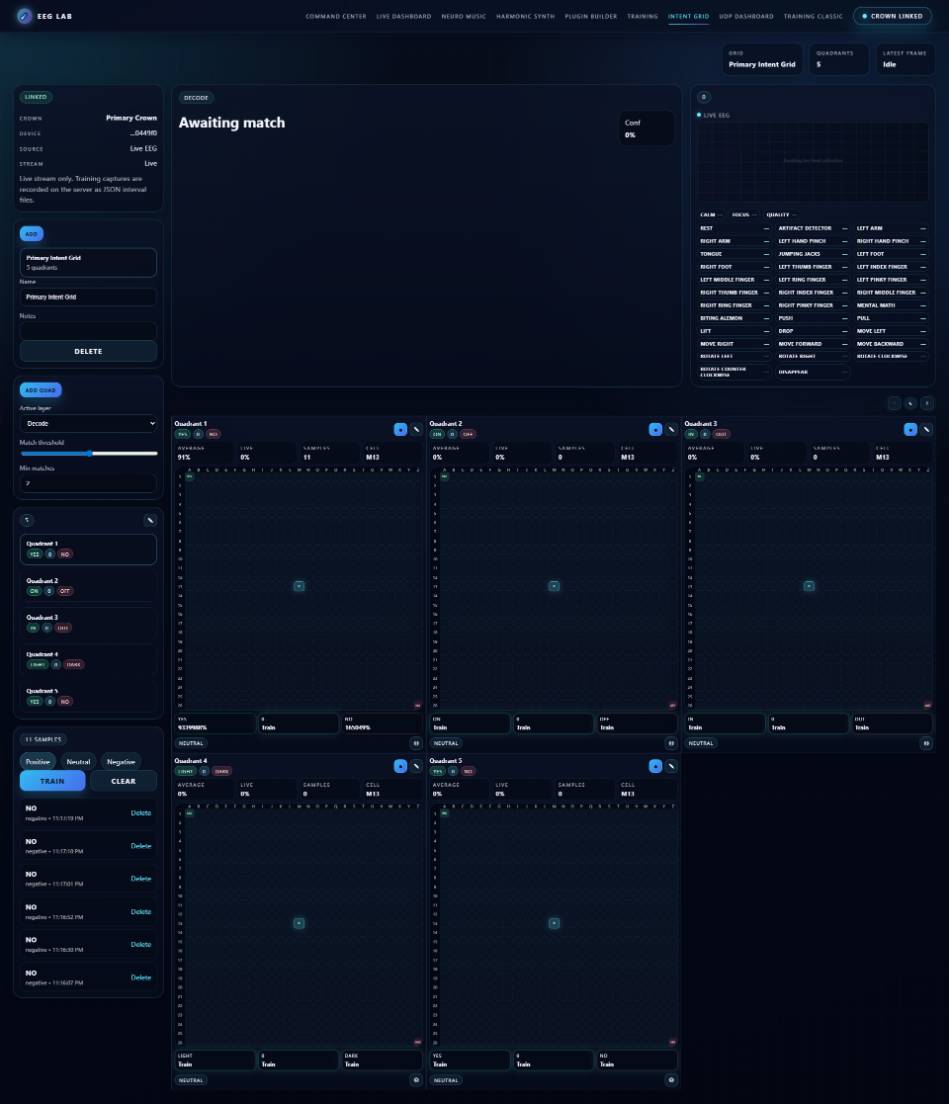Open the Training Classic tab

click(x=813, y=16)
